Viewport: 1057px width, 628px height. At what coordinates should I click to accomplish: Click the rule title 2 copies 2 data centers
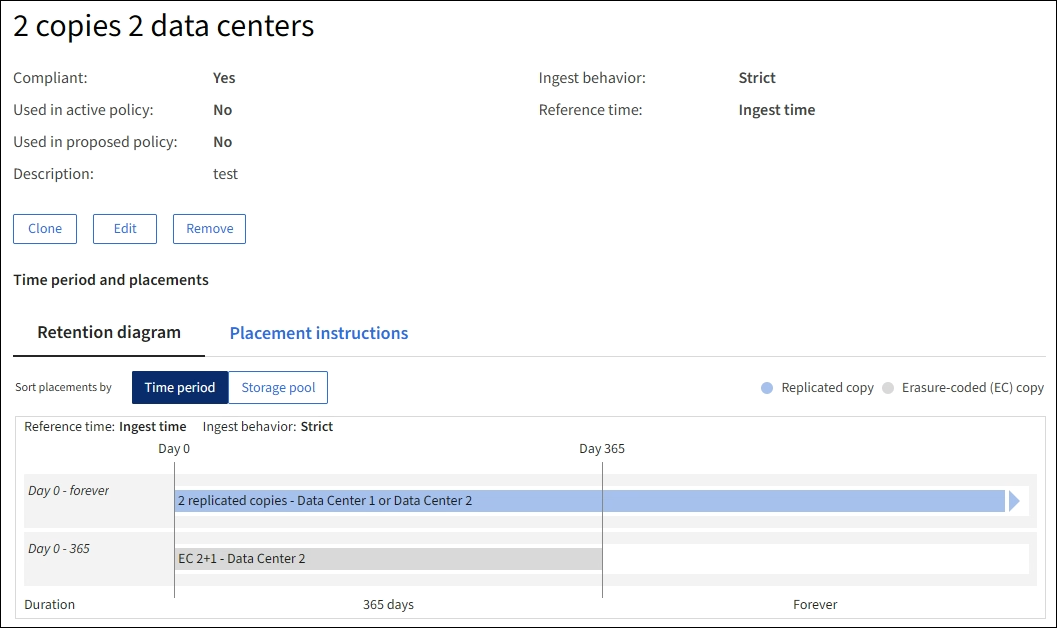(x=164, y=27)
